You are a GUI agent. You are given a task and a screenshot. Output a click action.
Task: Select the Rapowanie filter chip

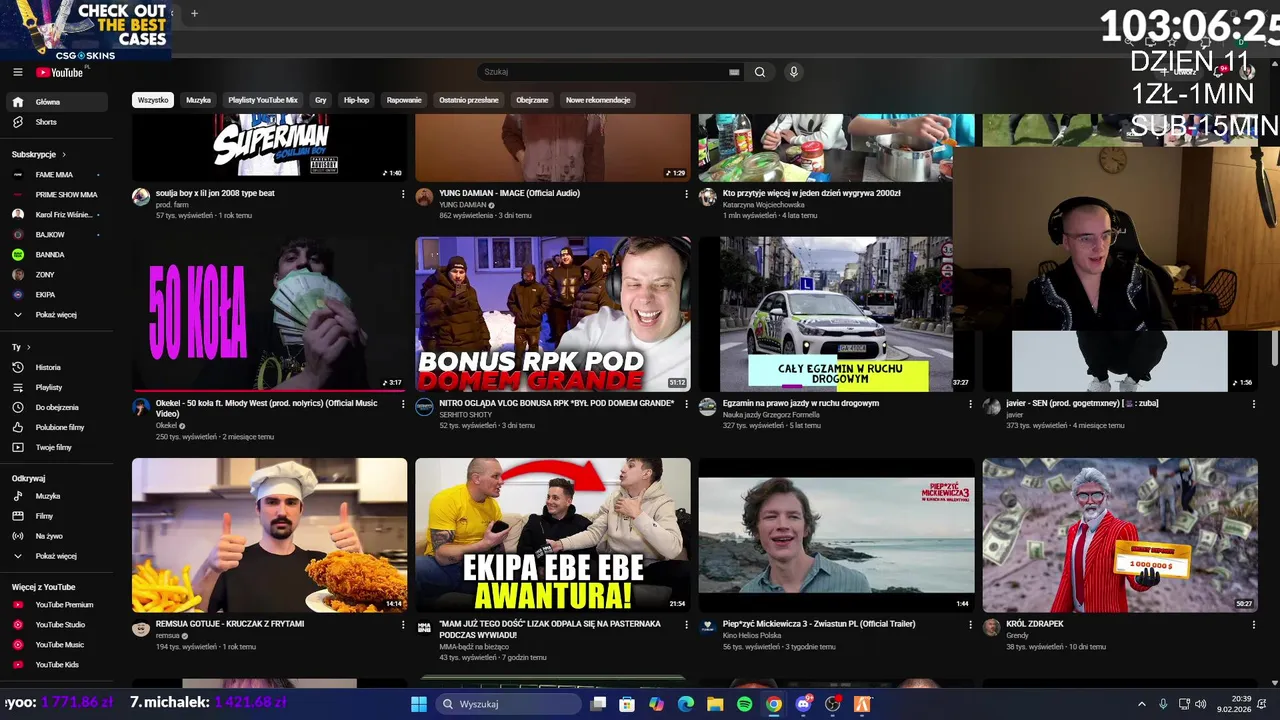(404, 100)
